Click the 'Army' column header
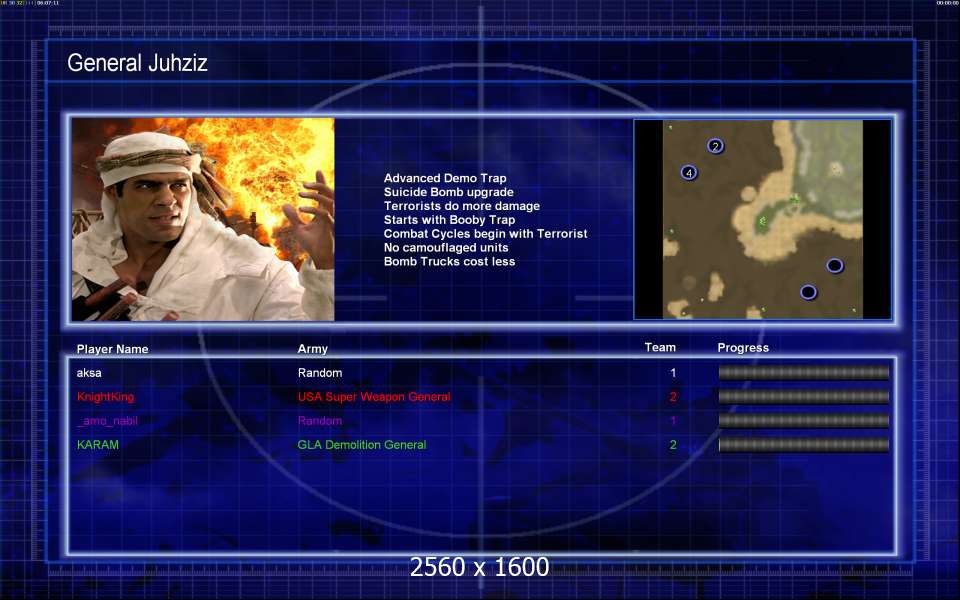Screen dimensions: 960x600 312,349
